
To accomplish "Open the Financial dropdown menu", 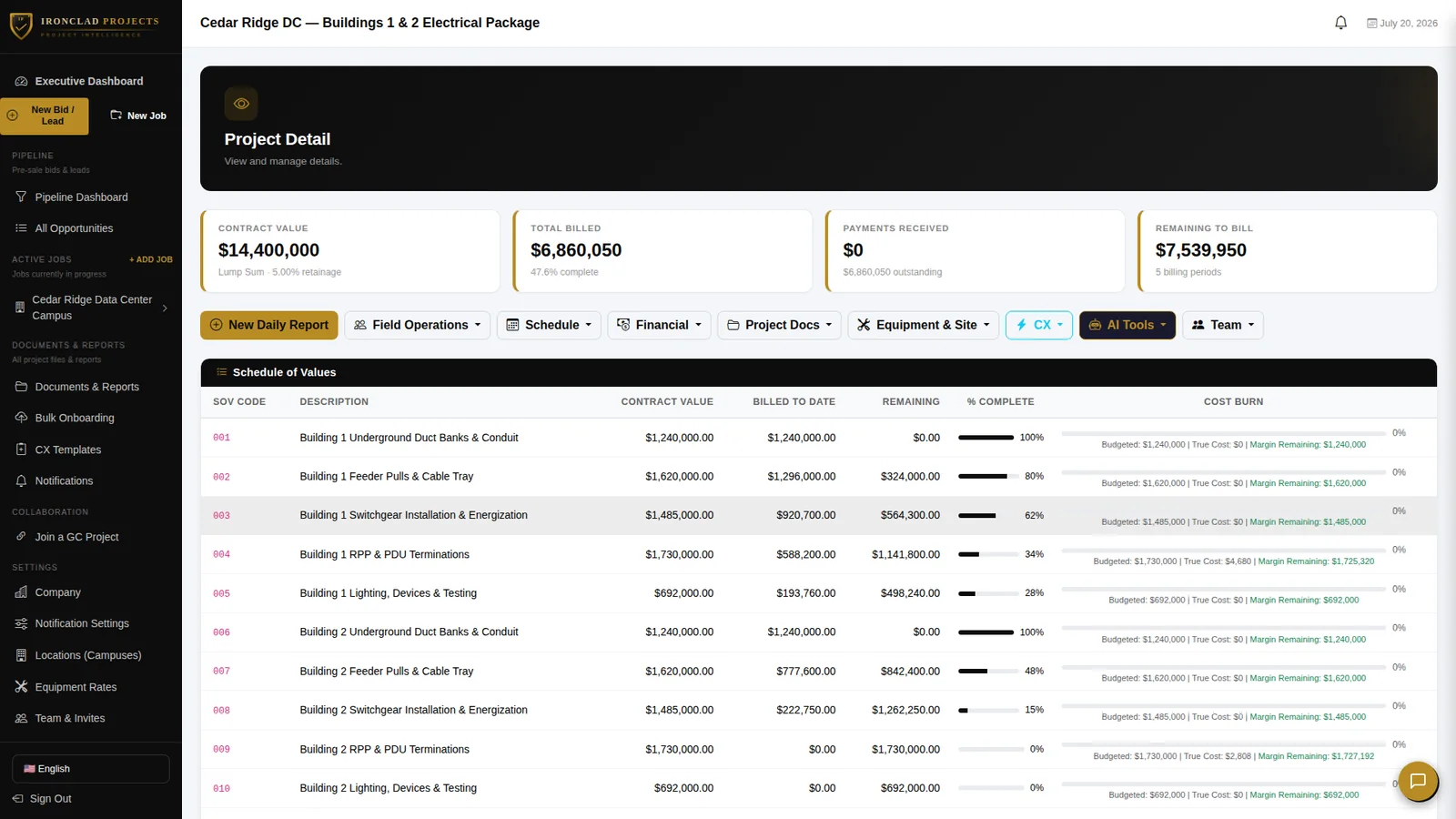I will (x=659, y=325).
